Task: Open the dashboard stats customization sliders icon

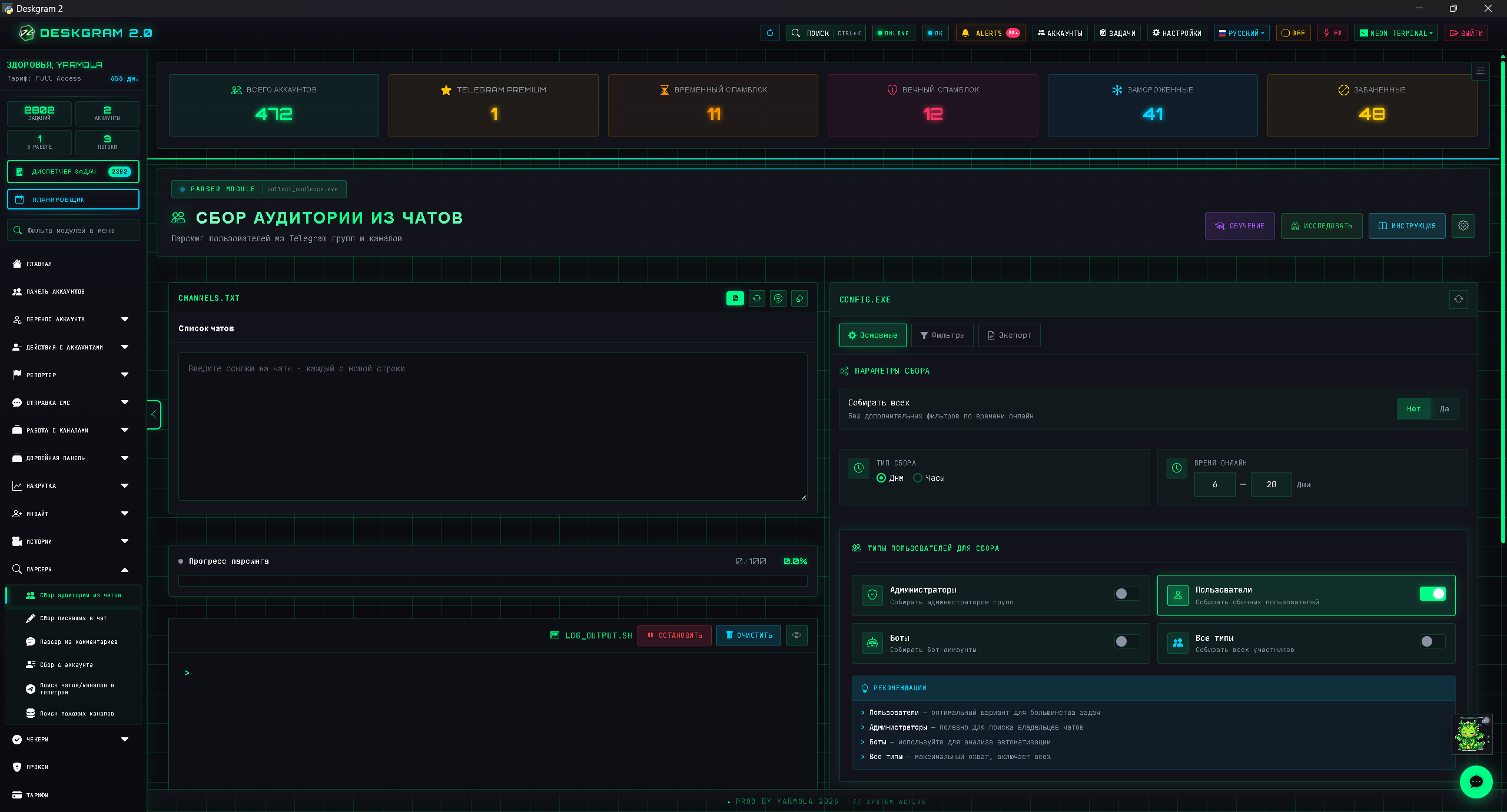Action: (x=1480, y=71)
